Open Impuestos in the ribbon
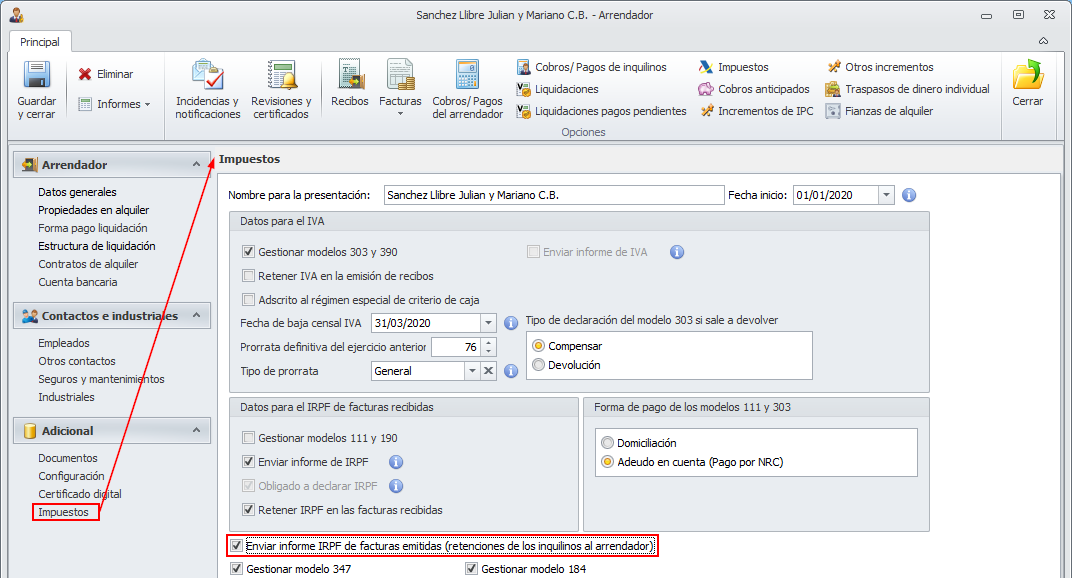 [734, 67]
